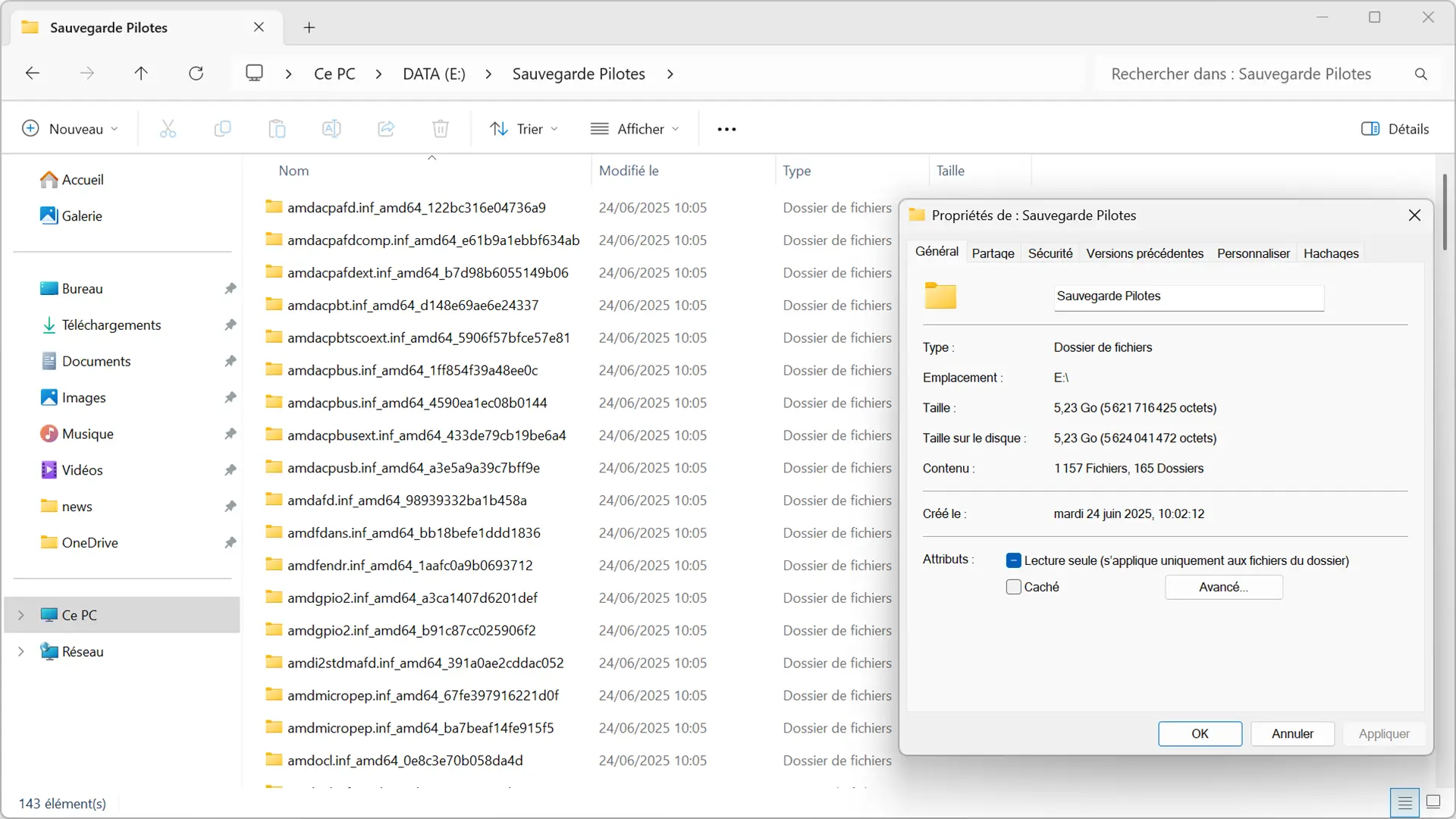Click the pin icon beside Musique
Image resolution: width=1456 pixels, height=819 pixels.
(x=231, y=434)
